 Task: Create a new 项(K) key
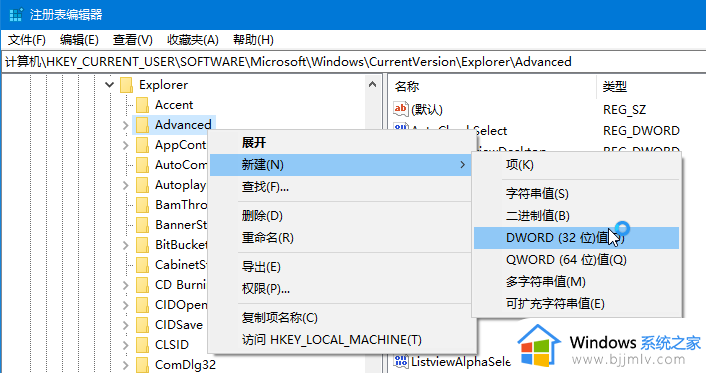click(576, 165)
